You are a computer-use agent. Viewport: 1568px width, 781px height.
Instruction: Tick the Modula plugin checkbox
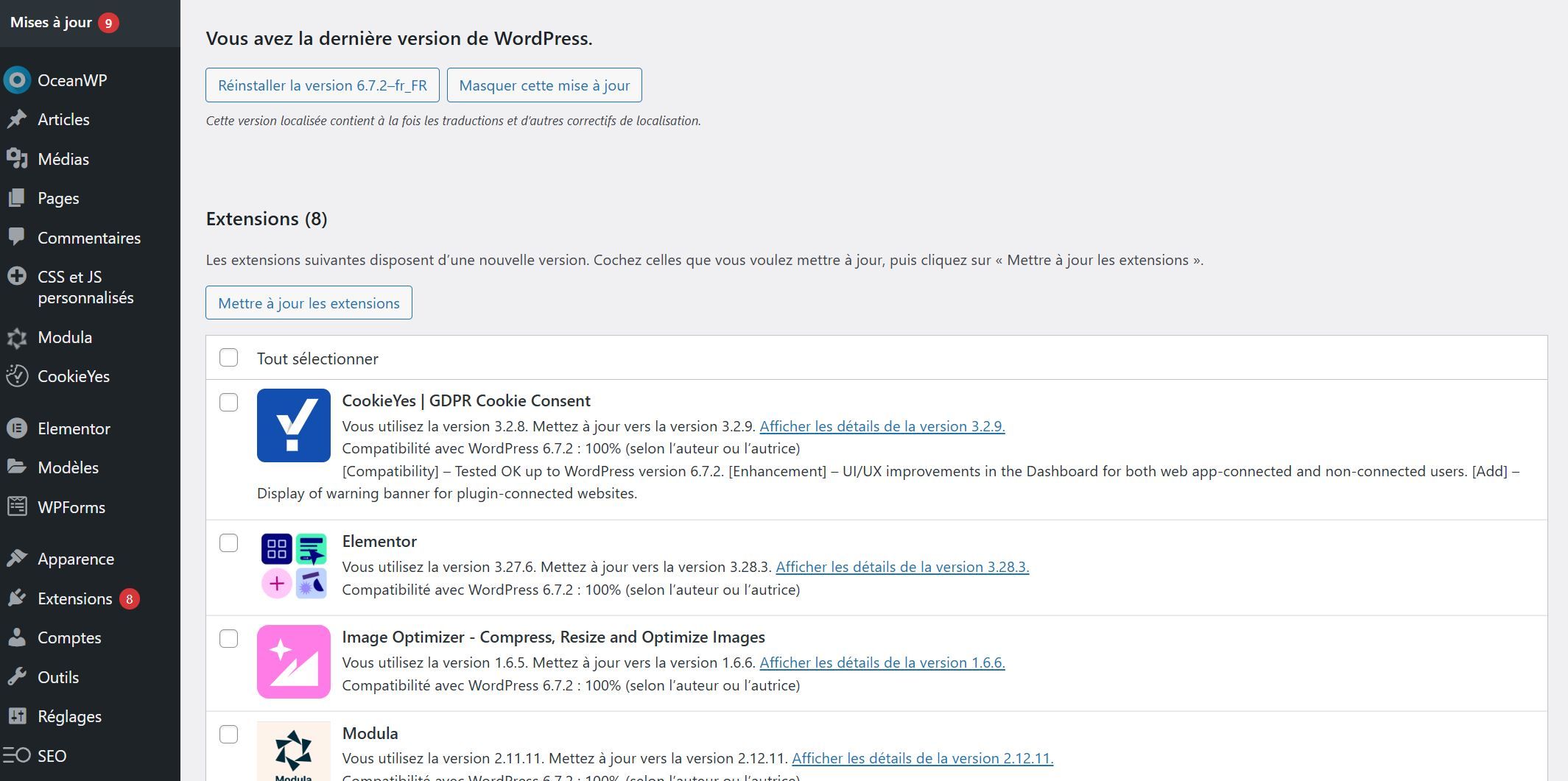pos(229,734)
